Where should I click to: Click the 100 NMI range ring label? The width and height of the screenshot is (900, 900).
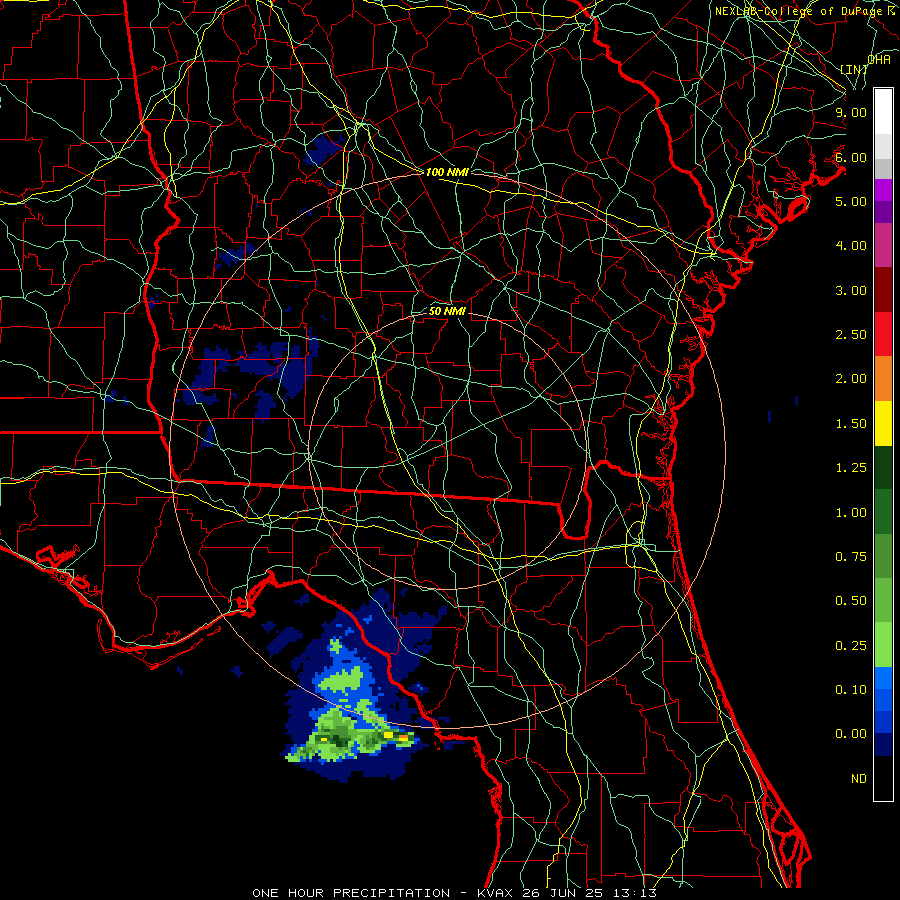[447, 172]
